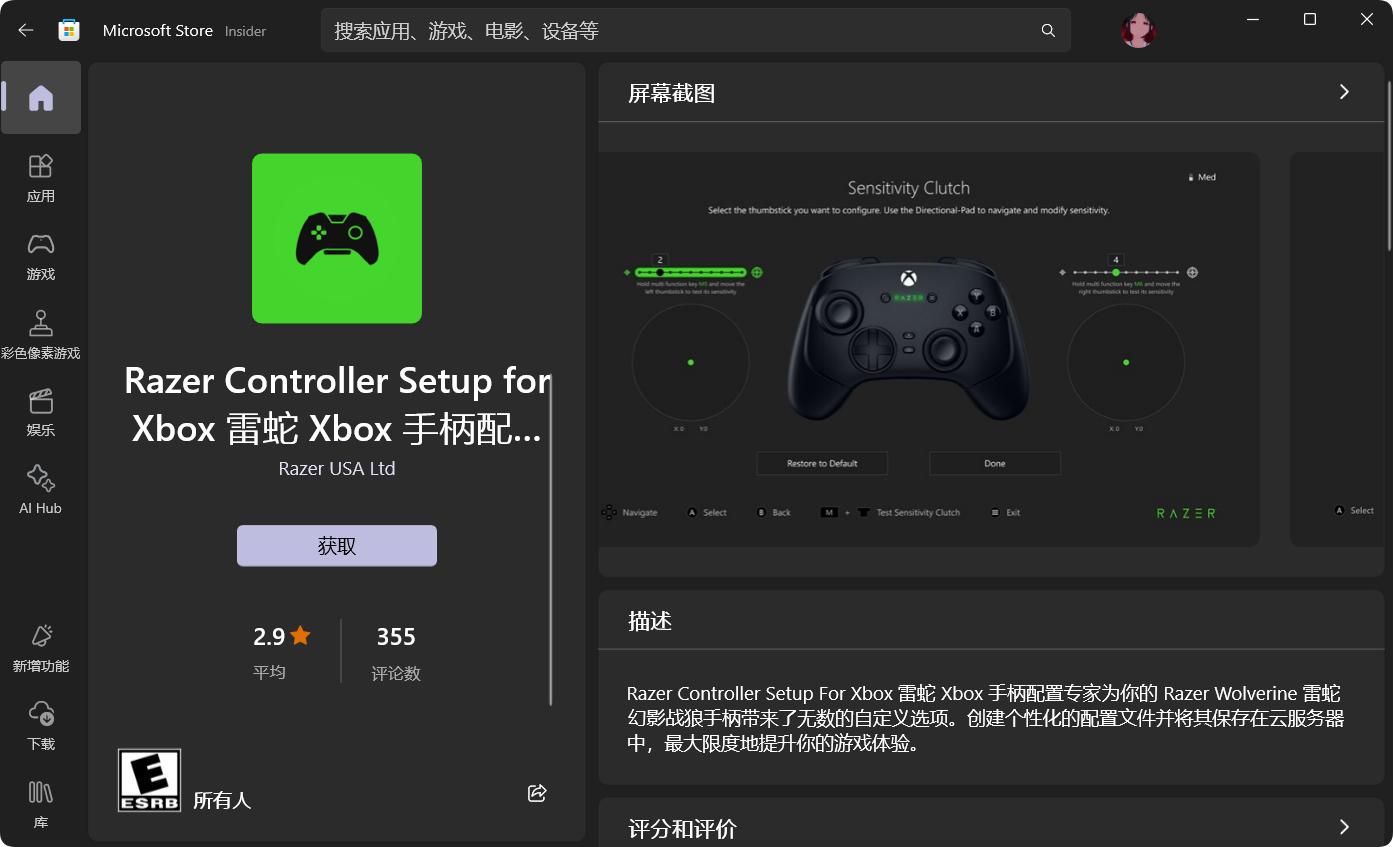The height and width of the screenshot is (847, 1393).
Task: Go back with the back arrow
Action: pos(26,31)
